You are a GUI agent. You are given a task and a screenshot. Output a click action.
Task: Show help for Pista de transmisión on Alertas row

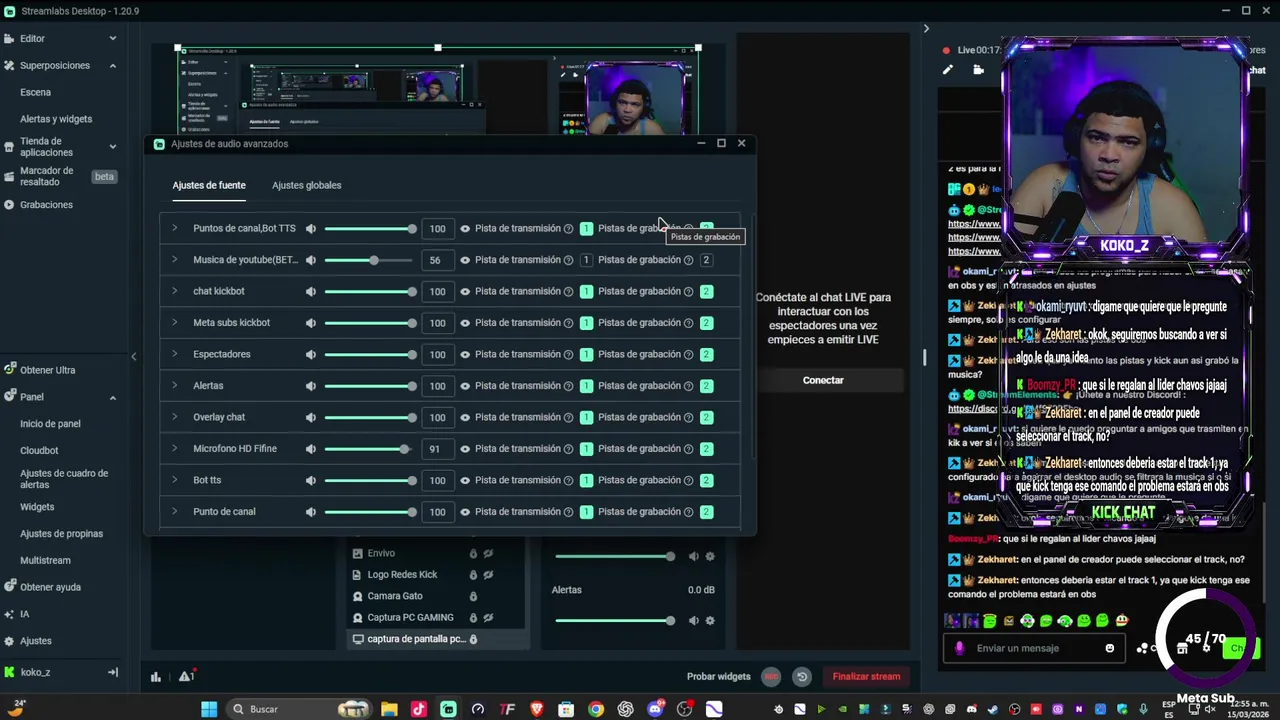point(568,386)
